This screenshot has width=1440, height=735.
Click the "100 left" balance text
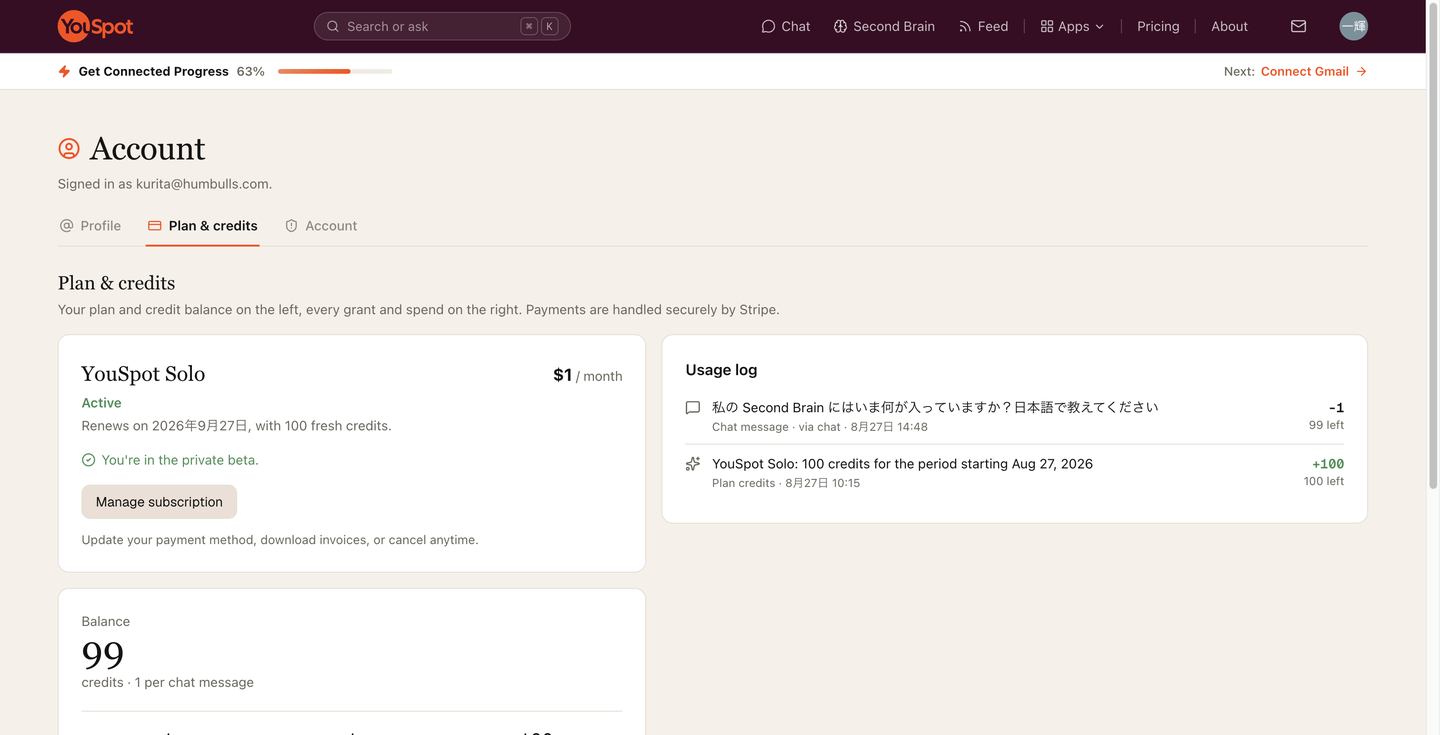(1323, 481)
